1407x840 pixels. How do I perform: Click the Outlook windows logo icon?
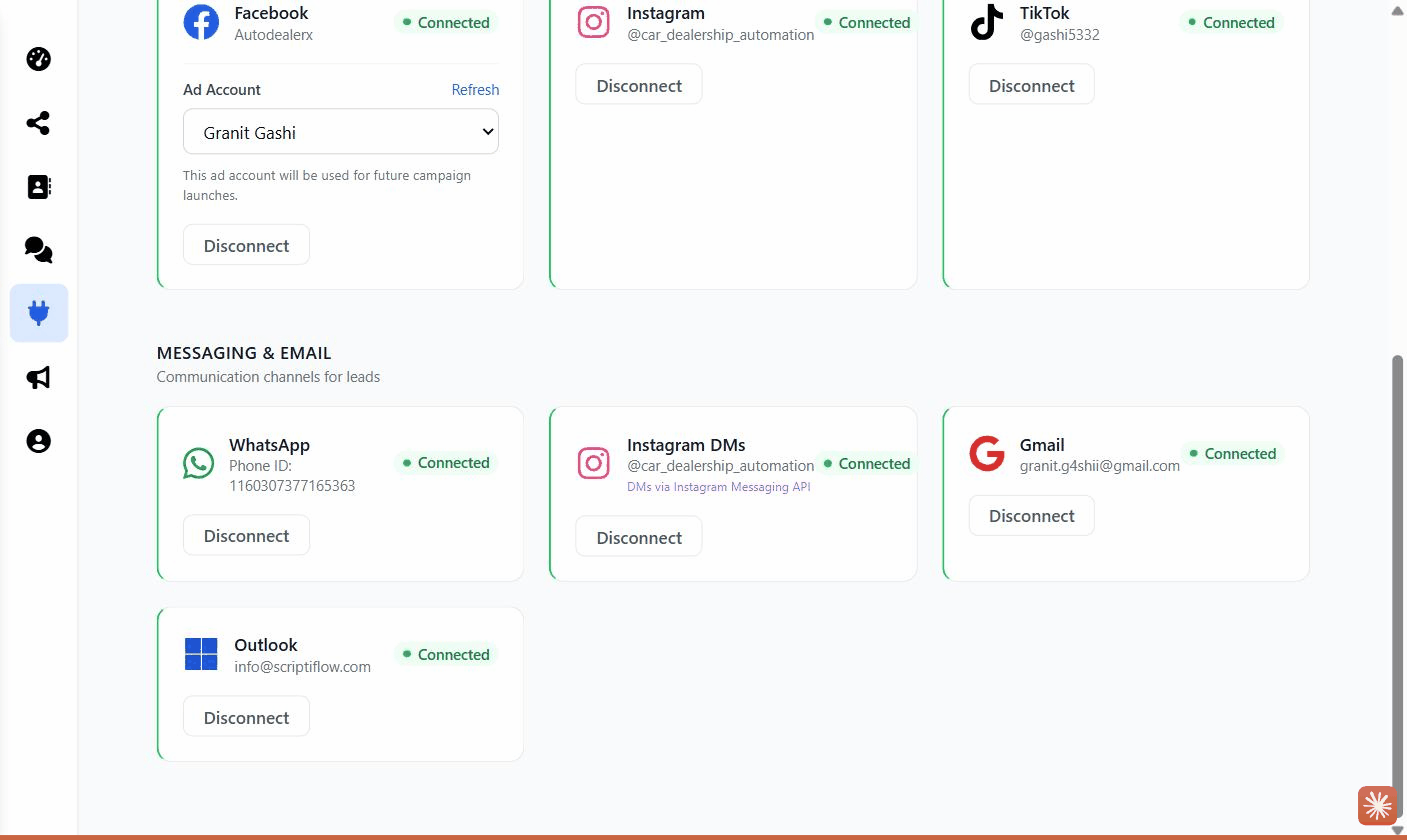(x=201, y=654)
